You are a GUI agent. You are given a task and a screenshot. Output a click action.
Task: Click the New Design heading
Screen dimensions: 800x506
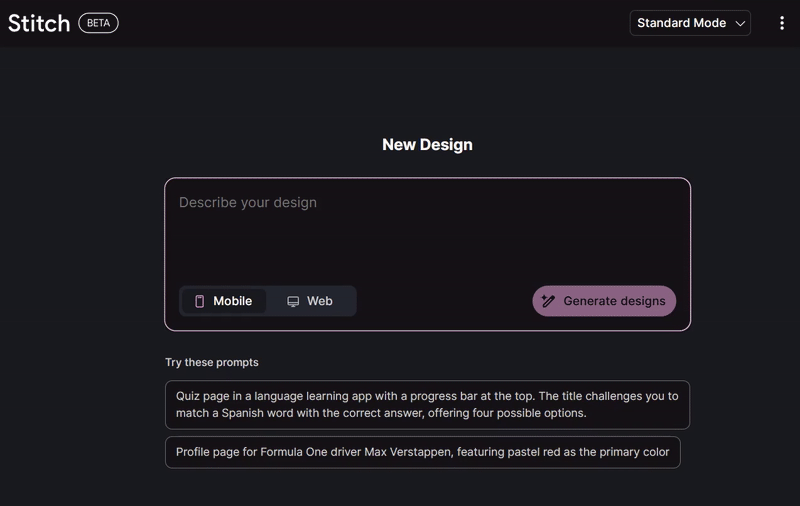tap(428, 144)
